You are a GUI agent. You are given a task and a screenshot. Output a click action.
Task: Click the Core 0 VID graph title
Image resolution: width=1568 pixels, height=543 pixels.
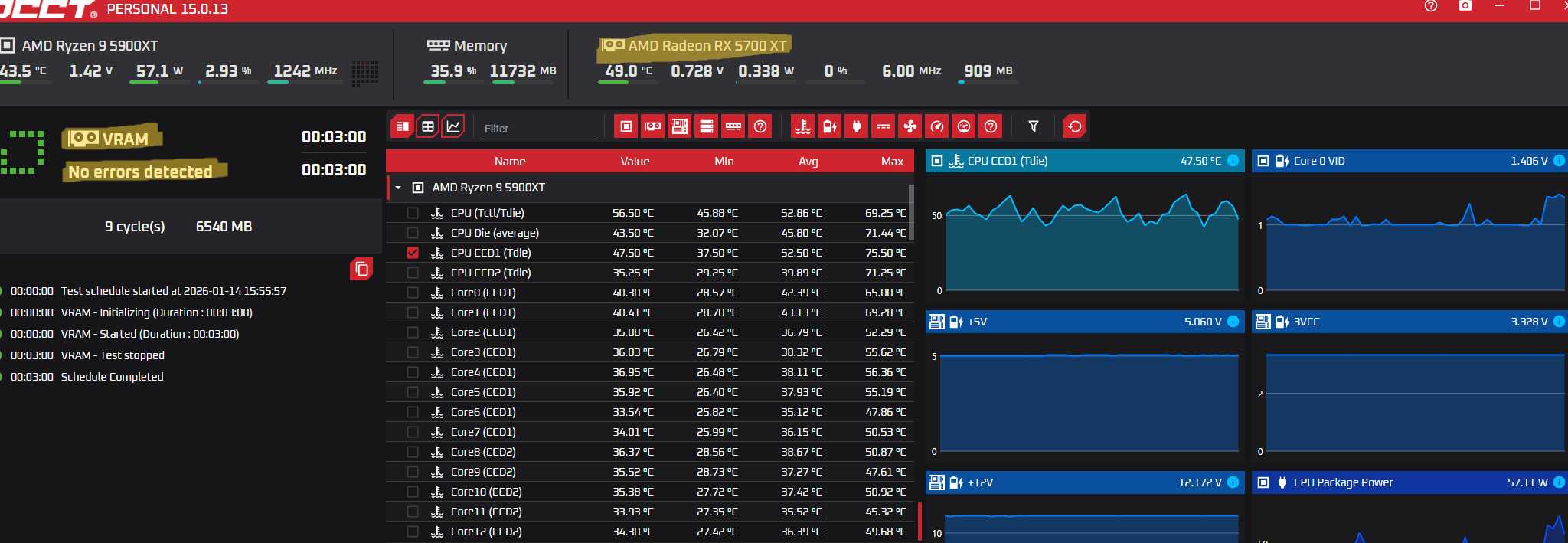(1319, 161)
